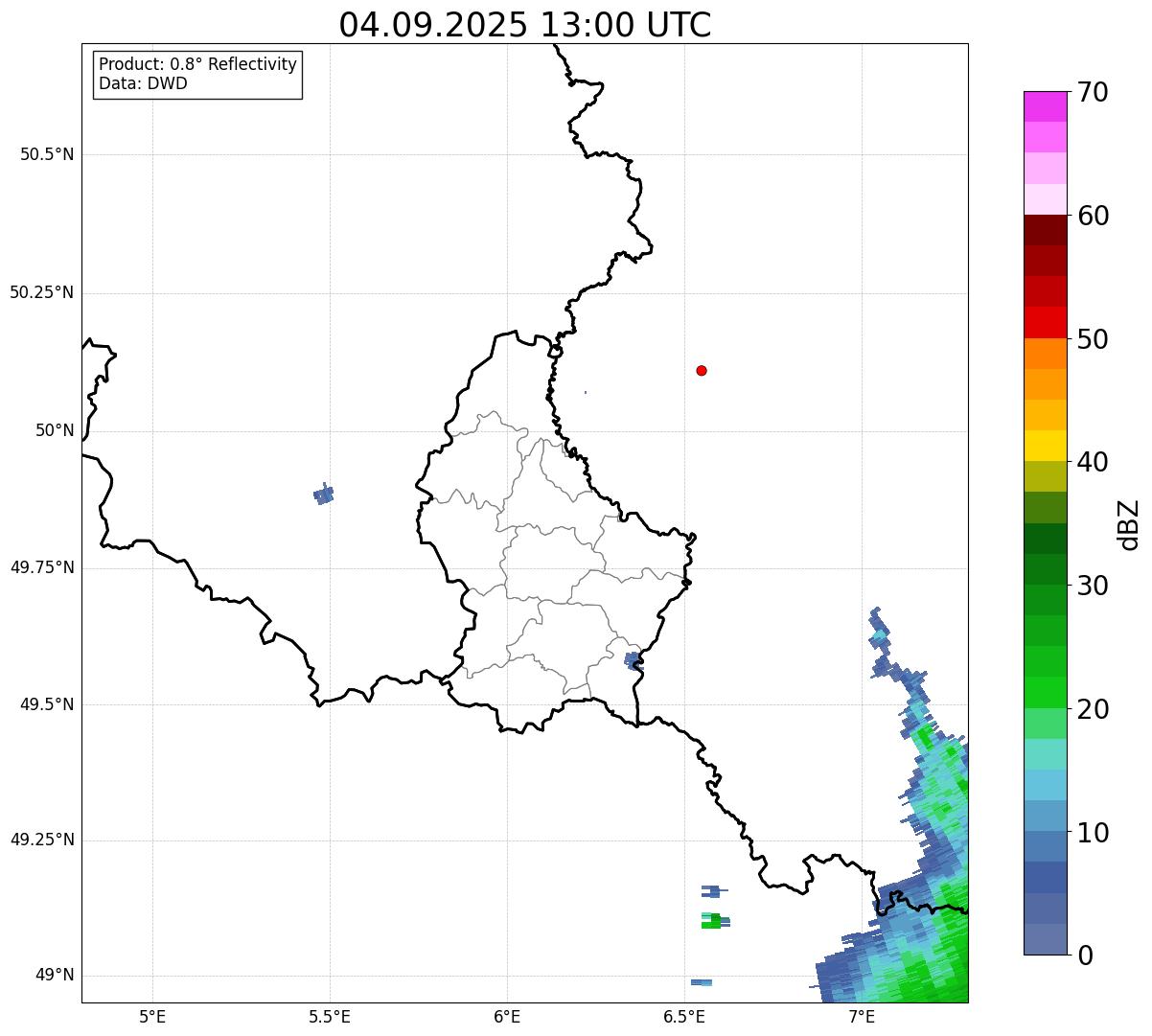The width and height of the screenshot is (1152, 1036).
Task: Click the latitude label 49°N
Action: (x=55, y=976)
